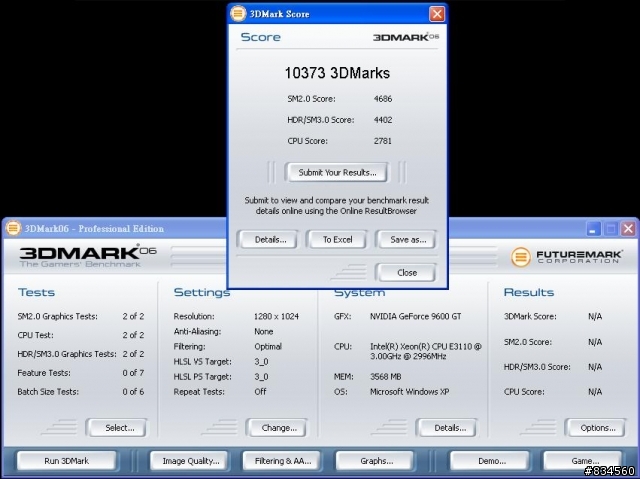Close the 3DMark06 Professional Edition window
The image size is (640, 479).
[629, 228]
